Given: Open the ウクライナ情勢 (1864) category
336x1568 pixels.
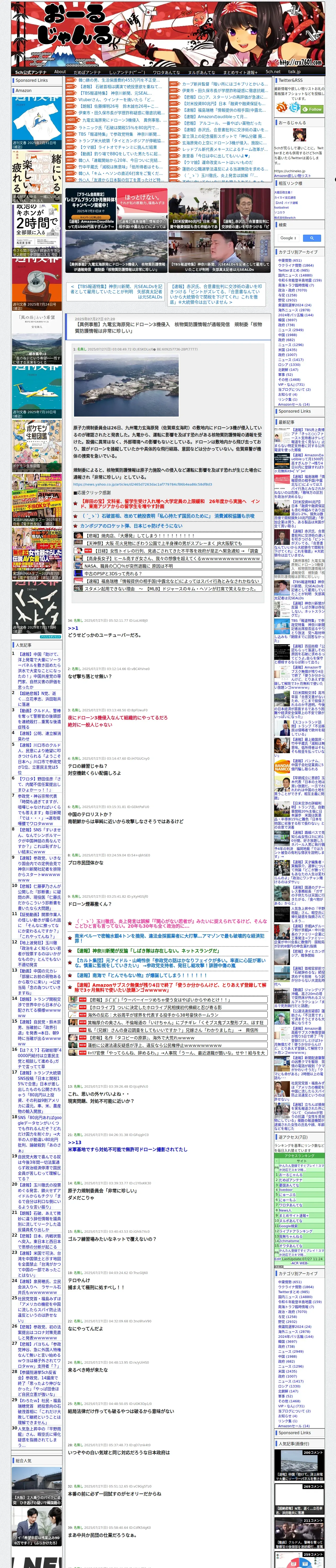Looking at the screenshot, I should pos(296,266).
